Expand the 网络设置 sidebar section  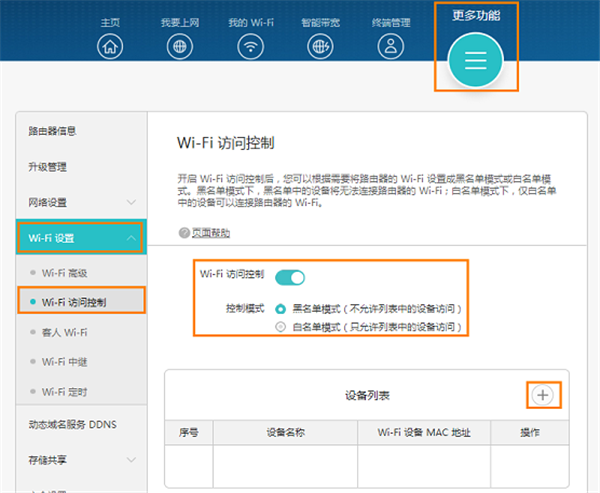click(x=131, y=202)
